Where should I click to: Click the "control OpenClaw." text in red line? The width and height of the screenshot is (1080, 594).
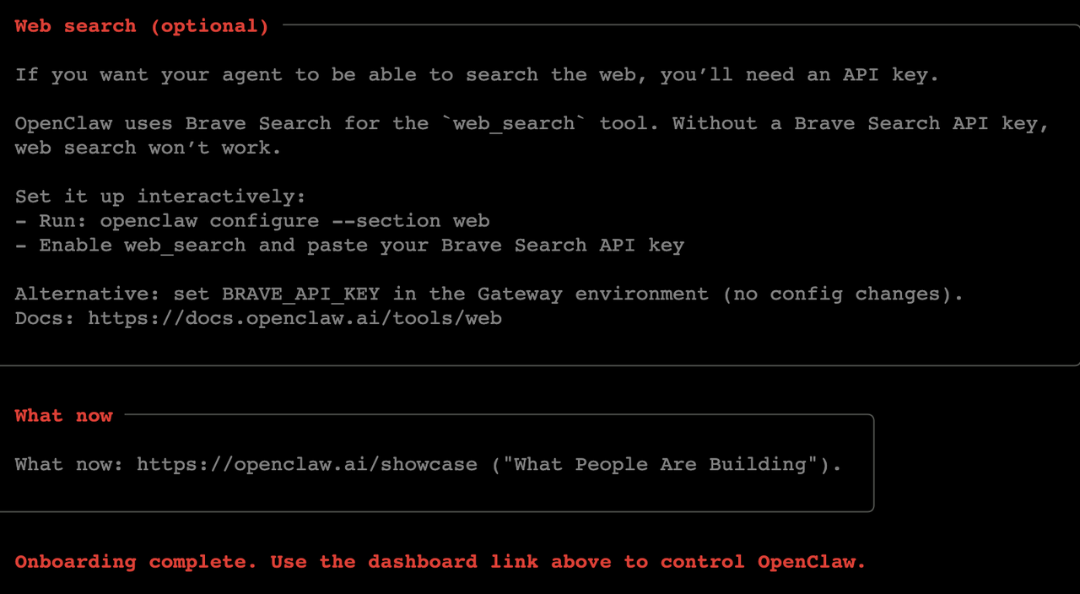762,562
